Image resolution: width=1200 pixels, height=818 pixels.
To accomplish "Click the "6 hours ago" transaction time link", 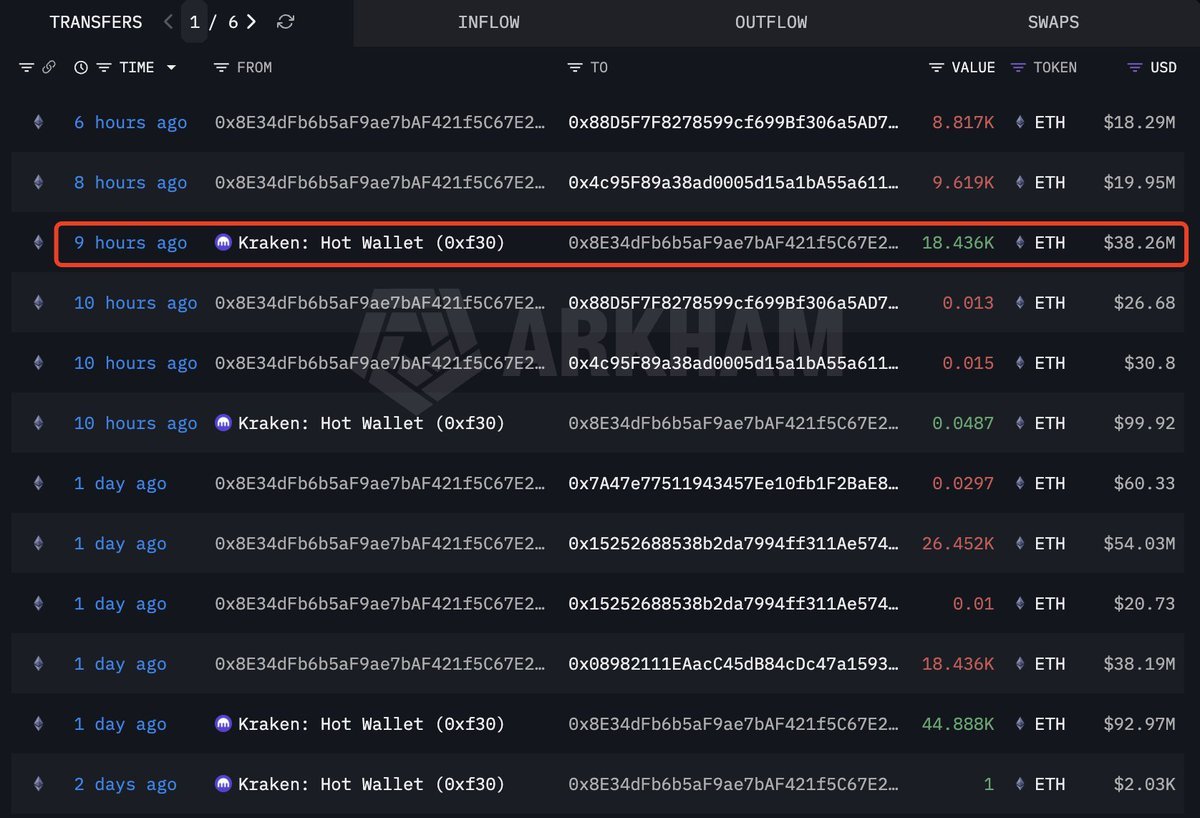I will [x=130, y=123].
